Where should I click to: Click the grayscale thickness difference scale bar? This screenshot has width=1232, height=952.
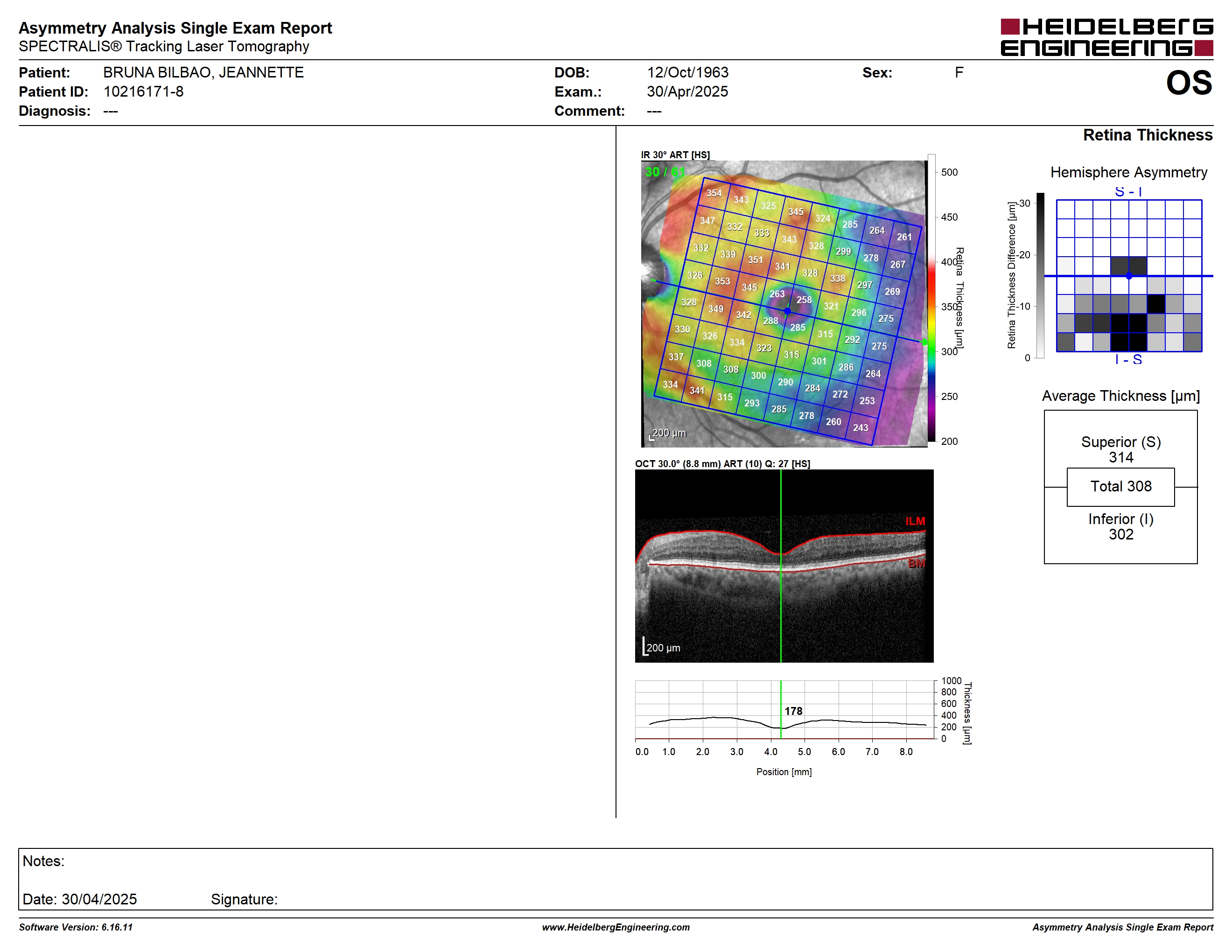tap(1040, 276)
